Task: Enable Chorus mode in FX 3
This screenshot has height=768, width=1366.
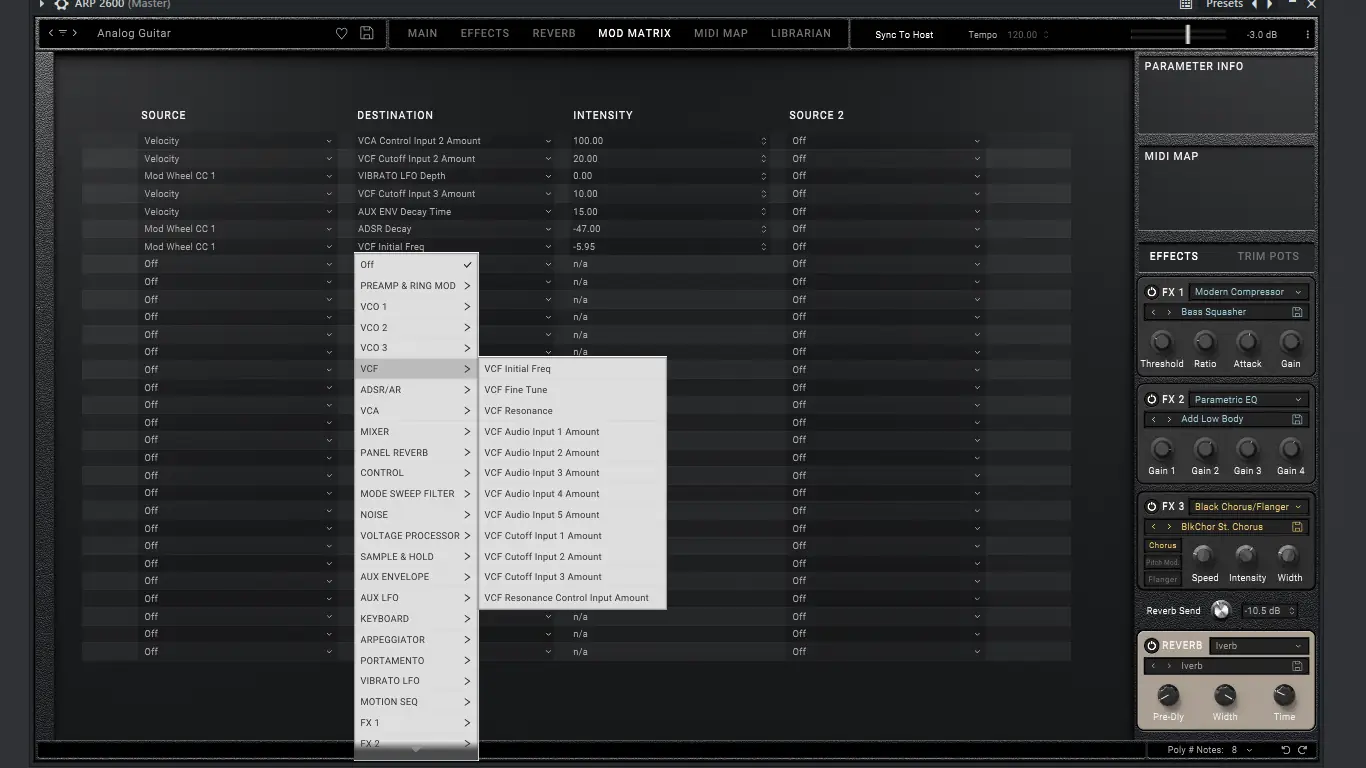Action: [1162, 546]
